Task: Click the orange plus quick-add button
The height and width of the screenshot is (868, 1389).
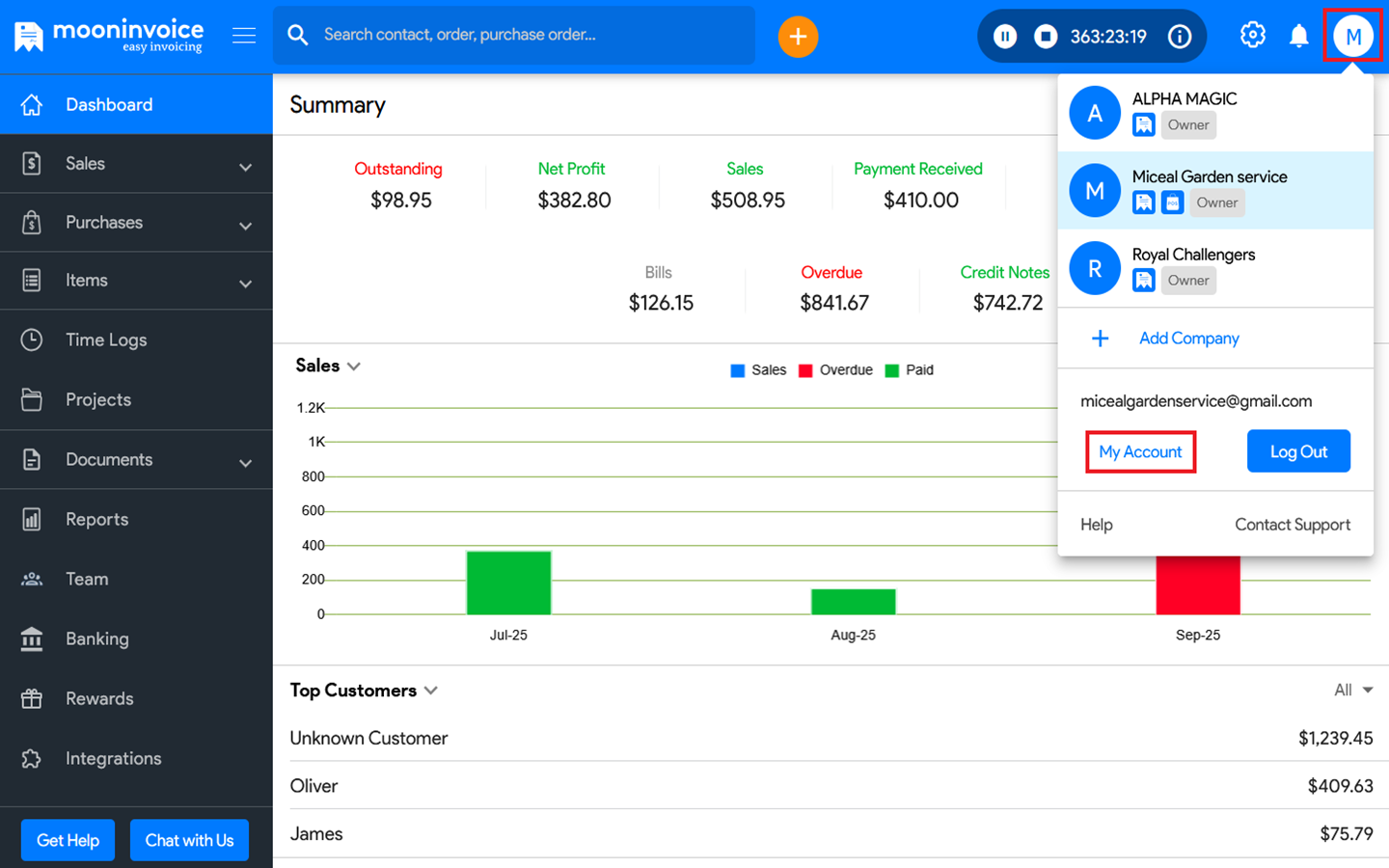Action: click(798, 37)
